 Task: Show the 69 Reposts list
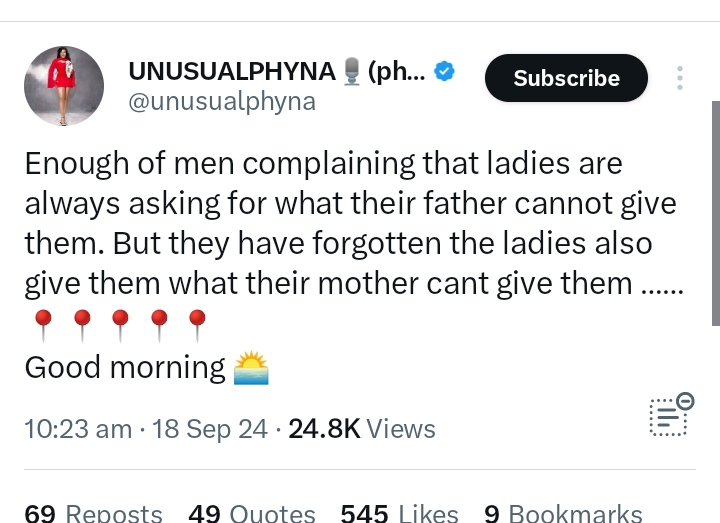pyautogui.click(x=93, y=513)
